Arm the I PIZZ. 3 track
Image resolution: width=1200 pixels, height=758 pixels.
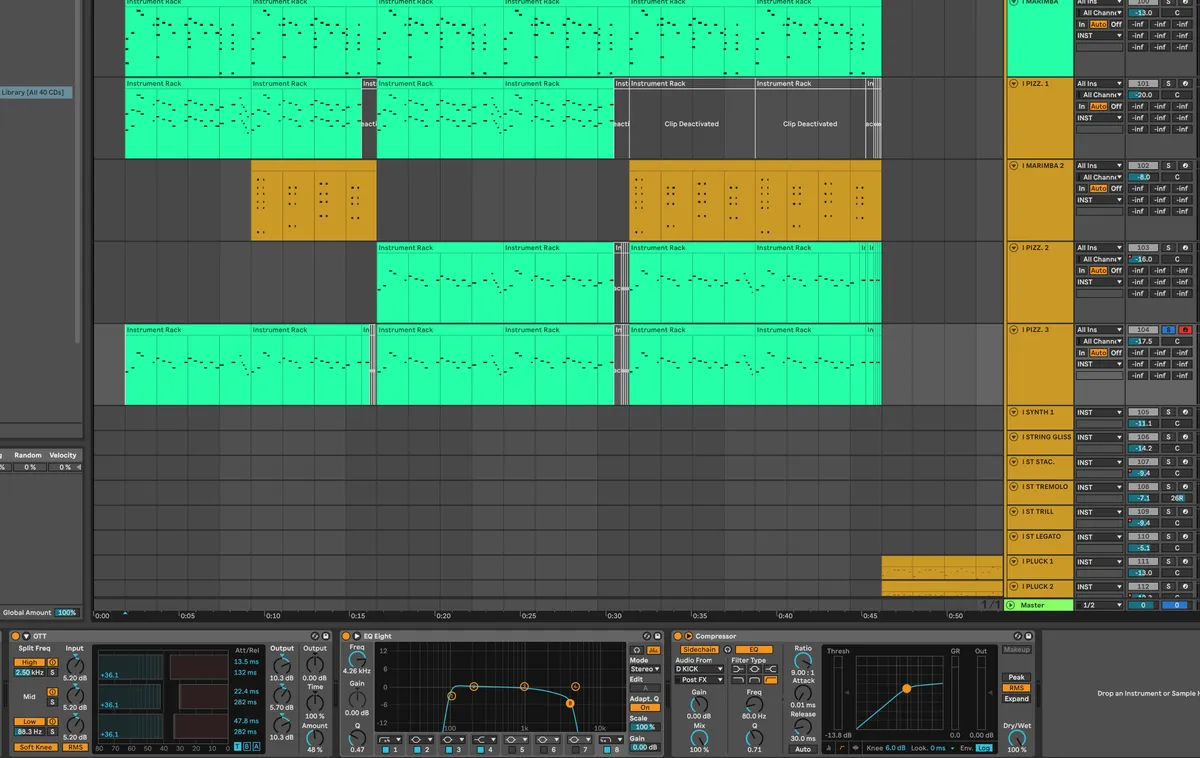[x=1185, y=329]
